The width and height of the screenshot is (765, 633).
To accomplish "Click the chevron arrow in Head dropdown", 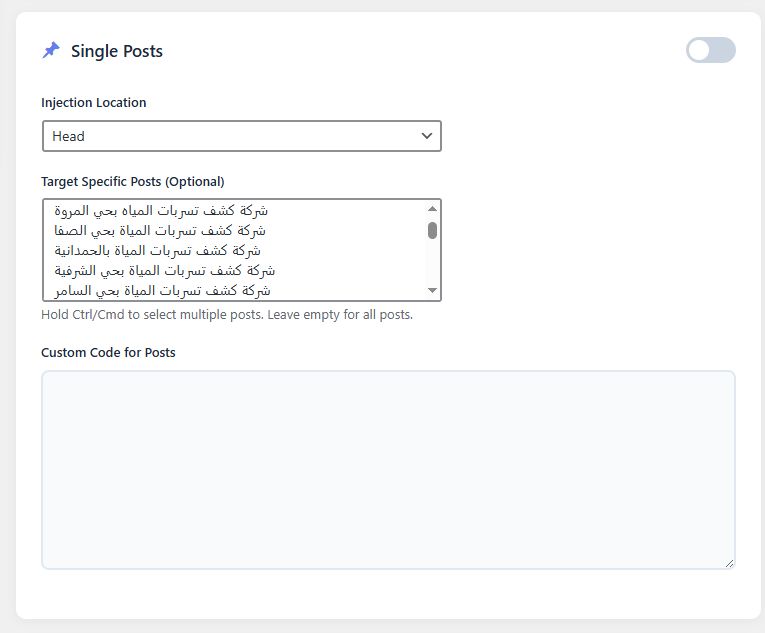I will click(427, 136).
